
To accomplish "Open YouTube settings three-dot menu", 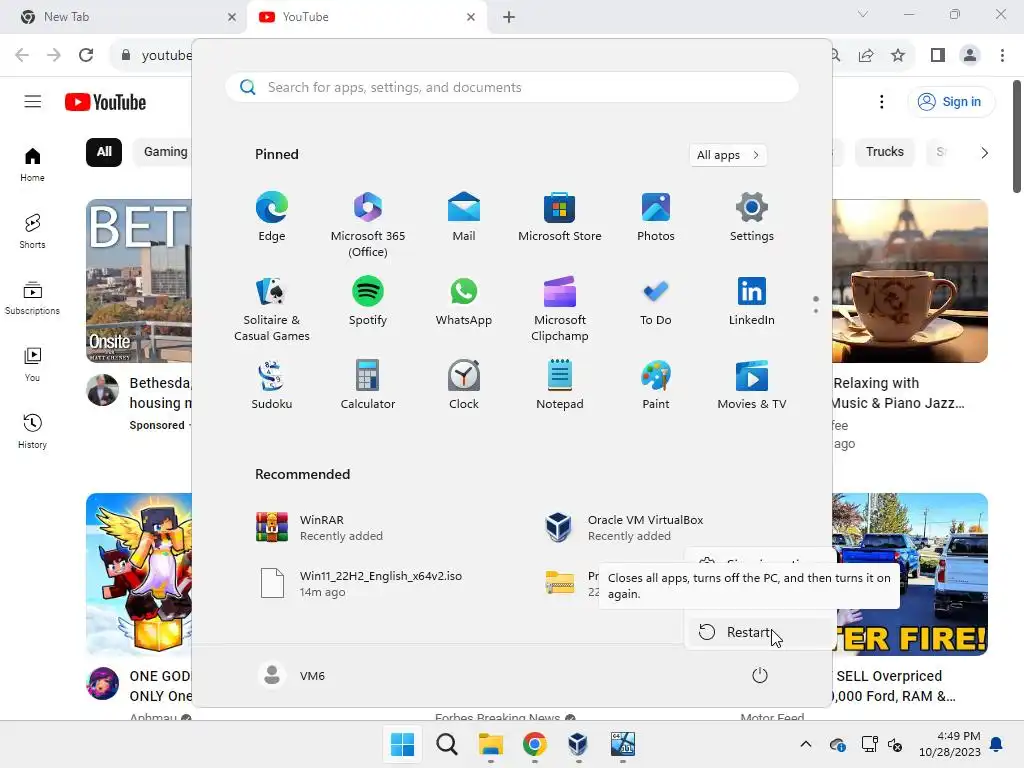I will [x=882, y=102].
